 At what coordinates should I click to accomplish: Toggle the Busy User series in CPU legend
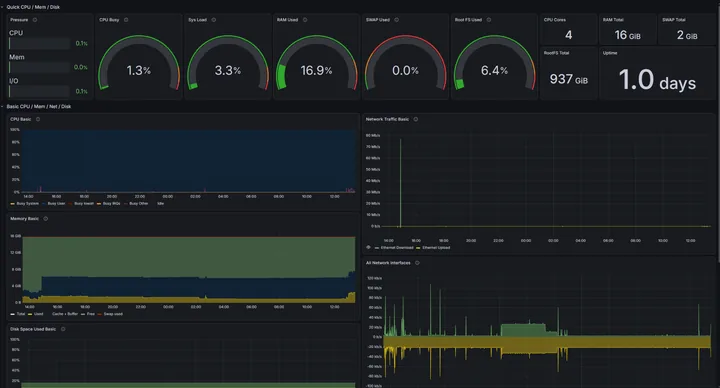pos(56,203)
